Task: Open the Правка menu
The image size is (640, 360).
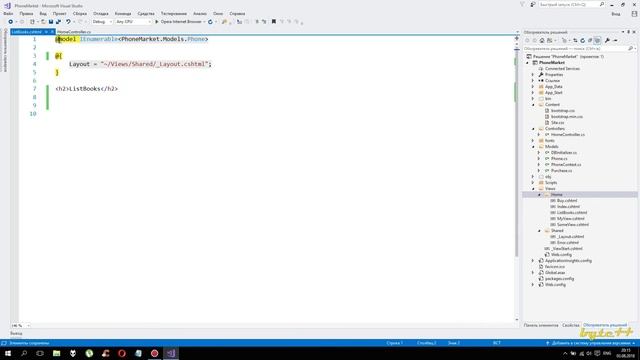Action: click(x=26, y=13)
